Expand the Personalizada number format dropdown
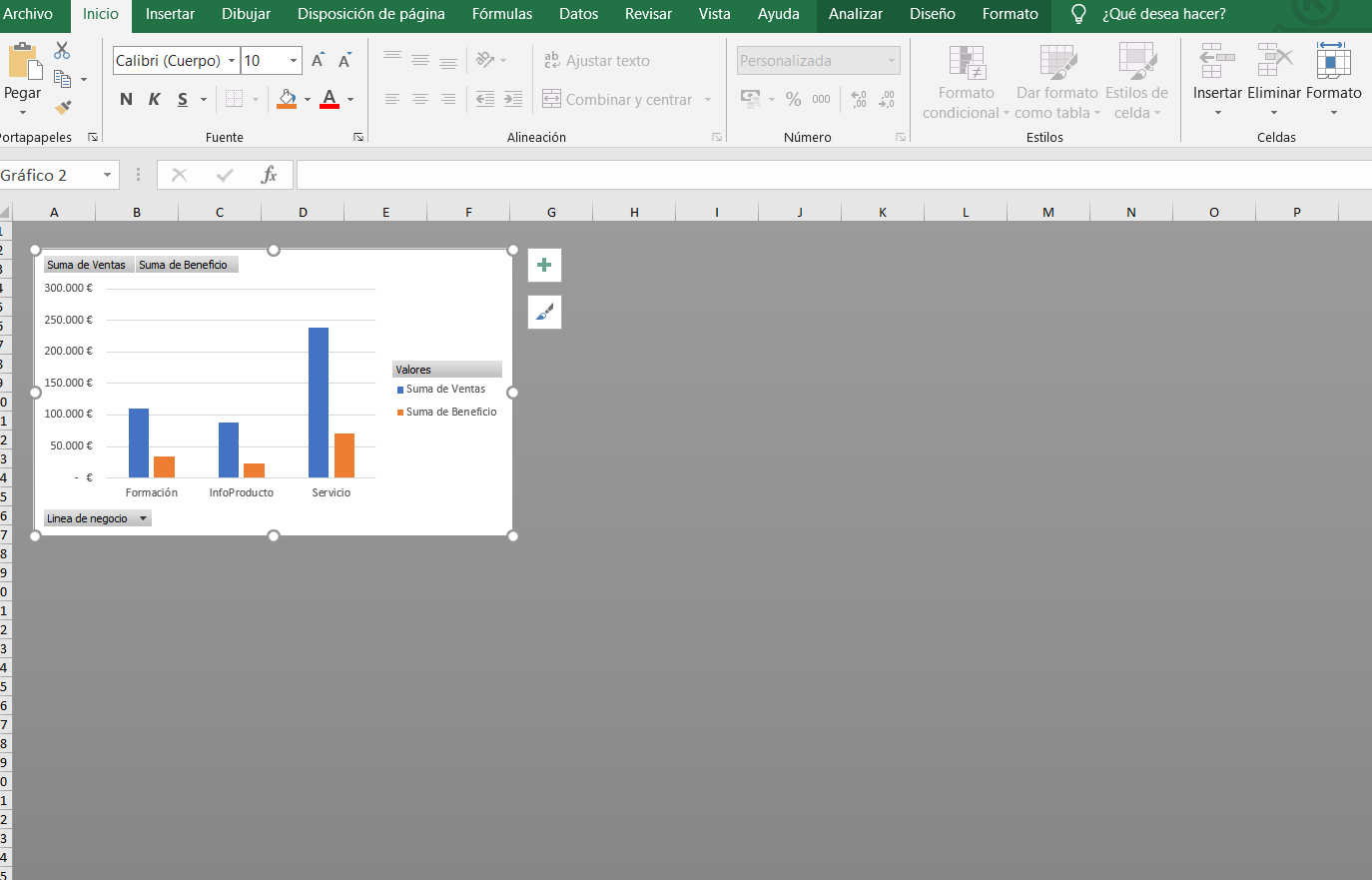The height and width of the screenshot is (880, 1372). click(892, 61)
